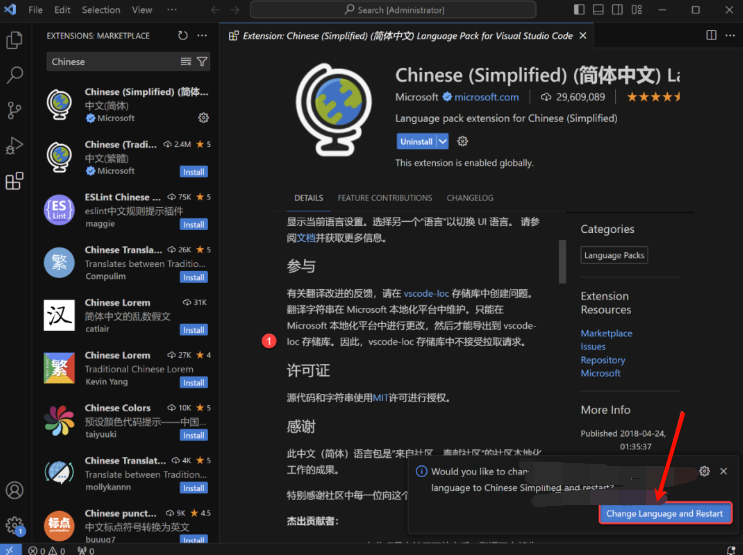Install ESLint Chinese extension
The image size is (743, 555).
194,224
